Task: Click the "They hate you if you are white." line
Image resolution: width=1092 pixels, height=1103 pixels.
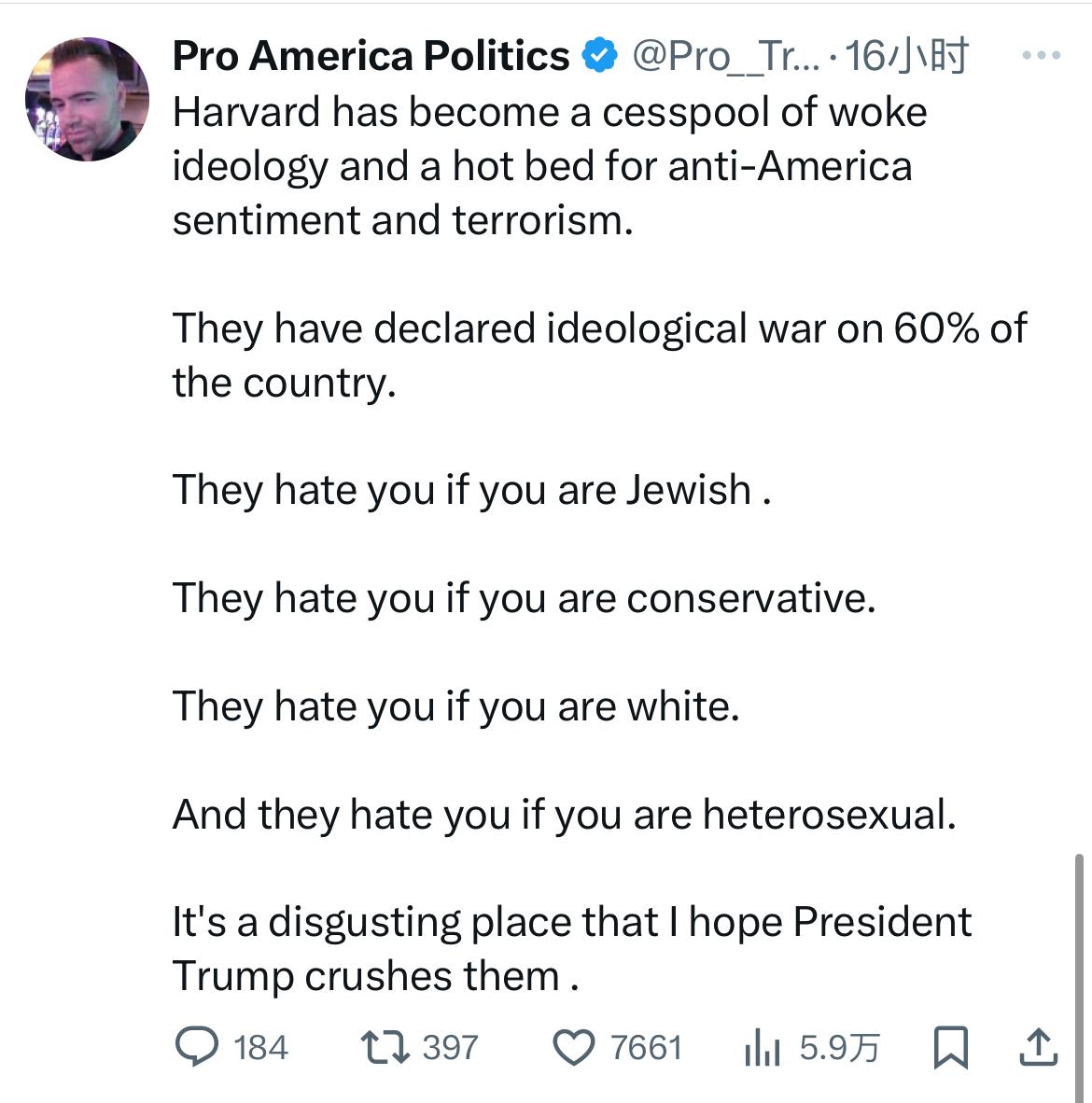Action: (455, 706)
